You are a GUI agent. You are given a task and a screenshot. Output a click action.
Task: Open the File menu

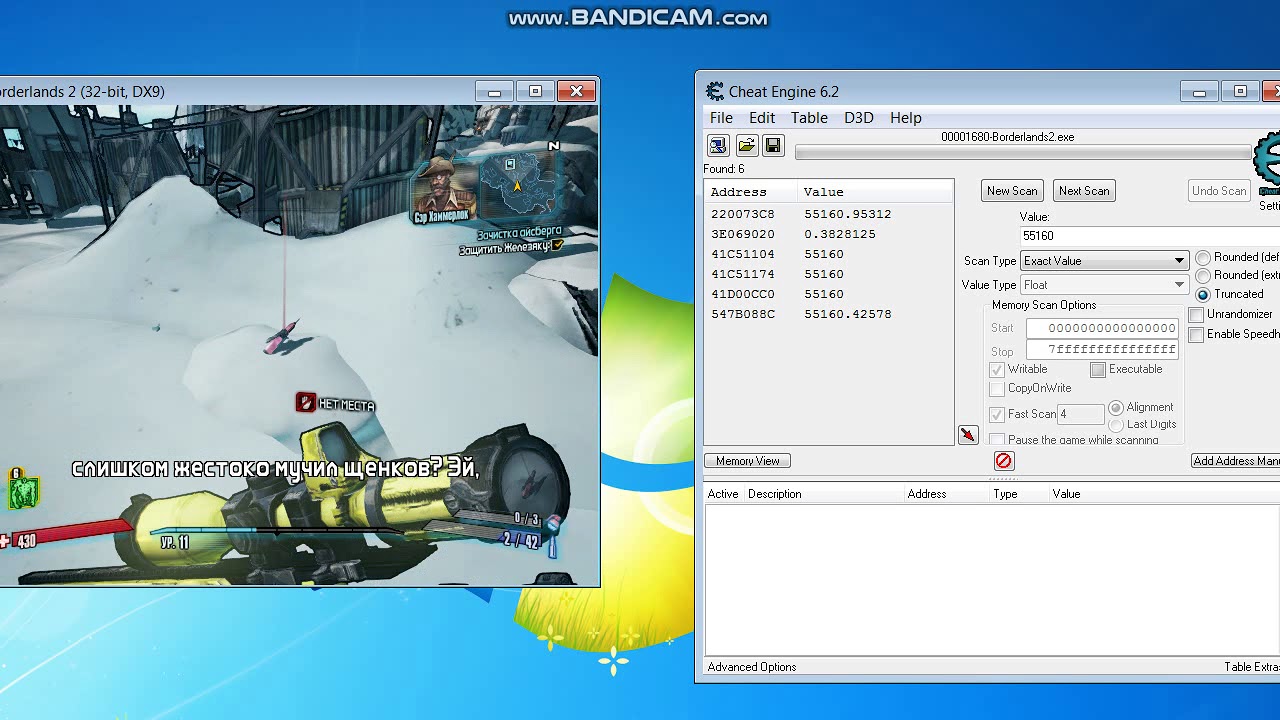pos(721,118)
